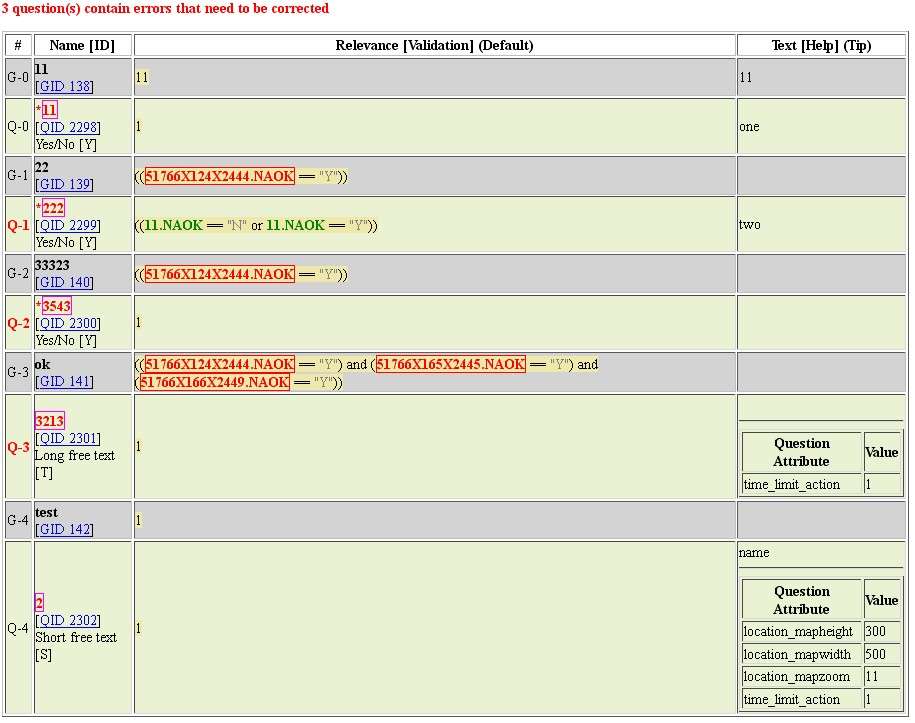The width and height of the screenshot is (915, 723).
Task: Click the boxed question code 11 in row Q-0
Action: click(x=49, y=110)
